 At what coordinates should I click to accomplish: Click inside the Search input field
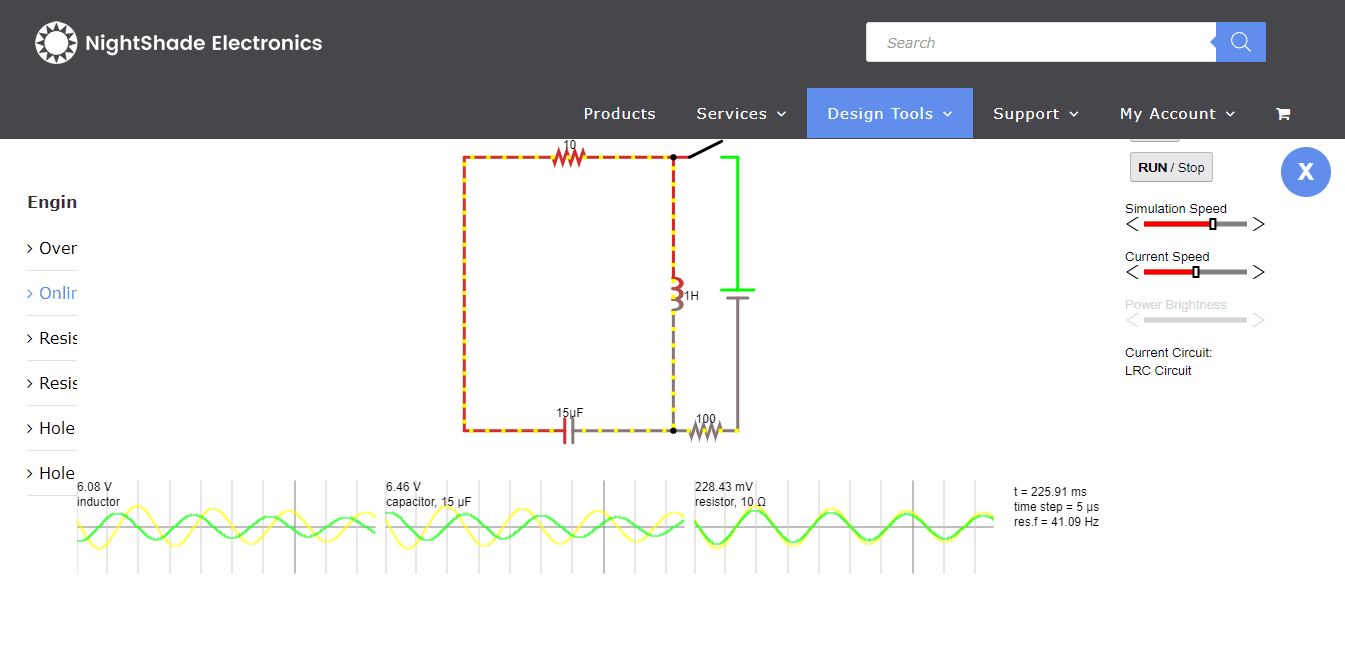tap(1040, 42)
